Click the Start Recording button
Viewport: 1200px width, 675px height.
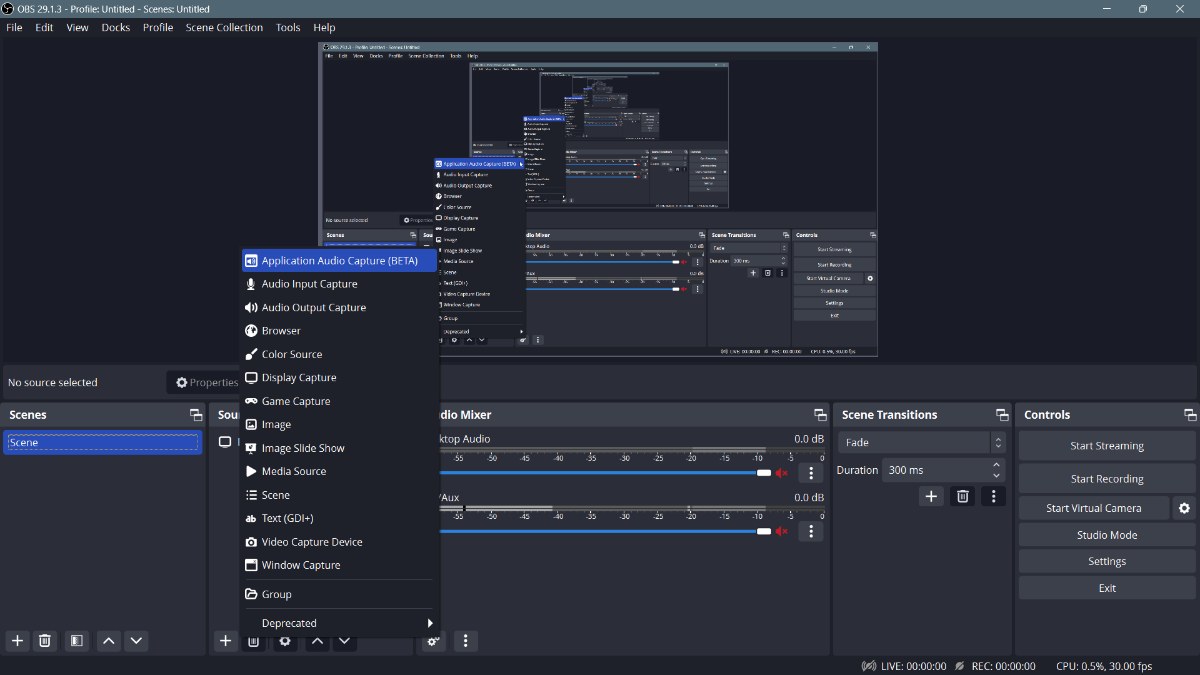[x=1107, y=479]
